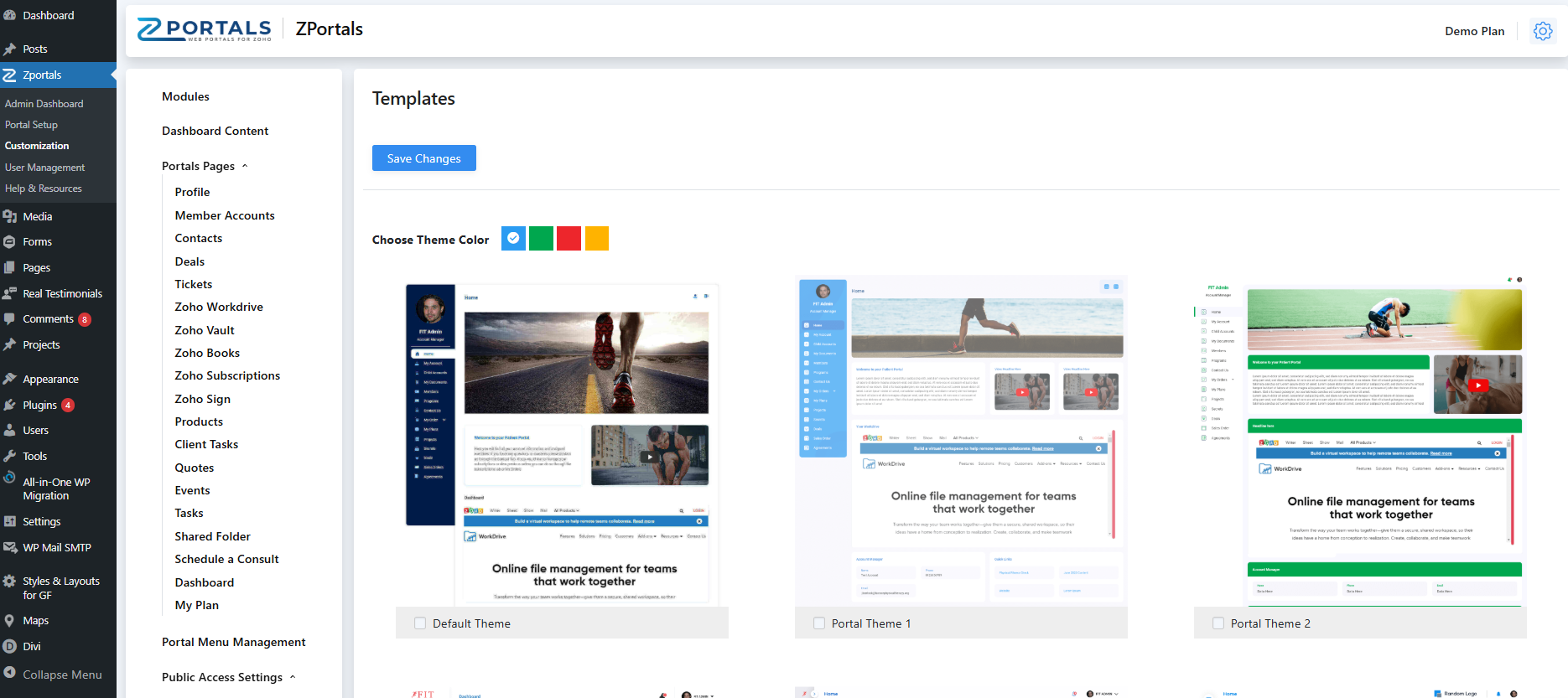
Task: Open the Admin Dashboard link
Action: pyautogui.click(x=44, y=104)
